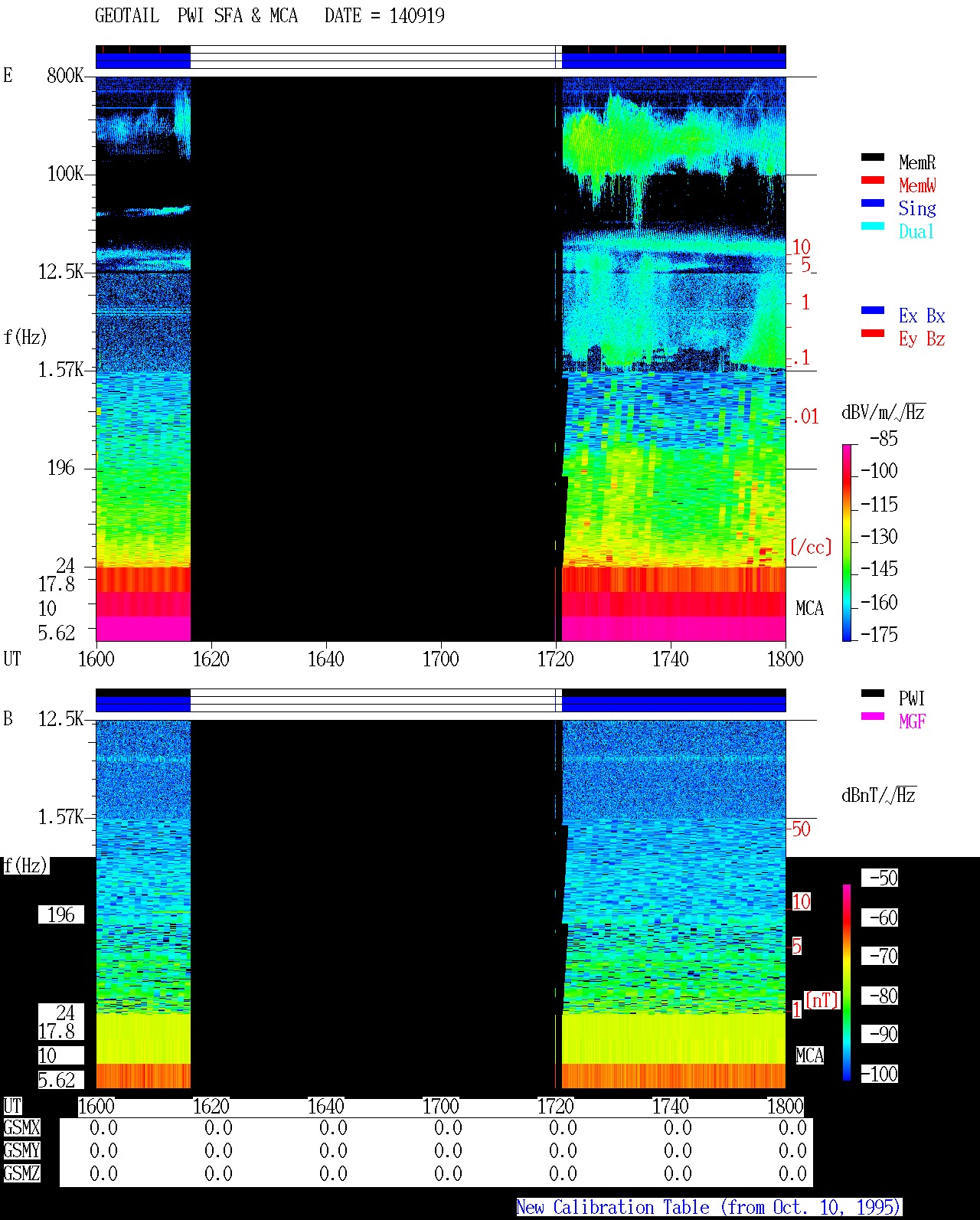This screenshot has width=980, height=1220.
Task: Click the magenta MGF legend swatch
Action: [x=873, y=716]
